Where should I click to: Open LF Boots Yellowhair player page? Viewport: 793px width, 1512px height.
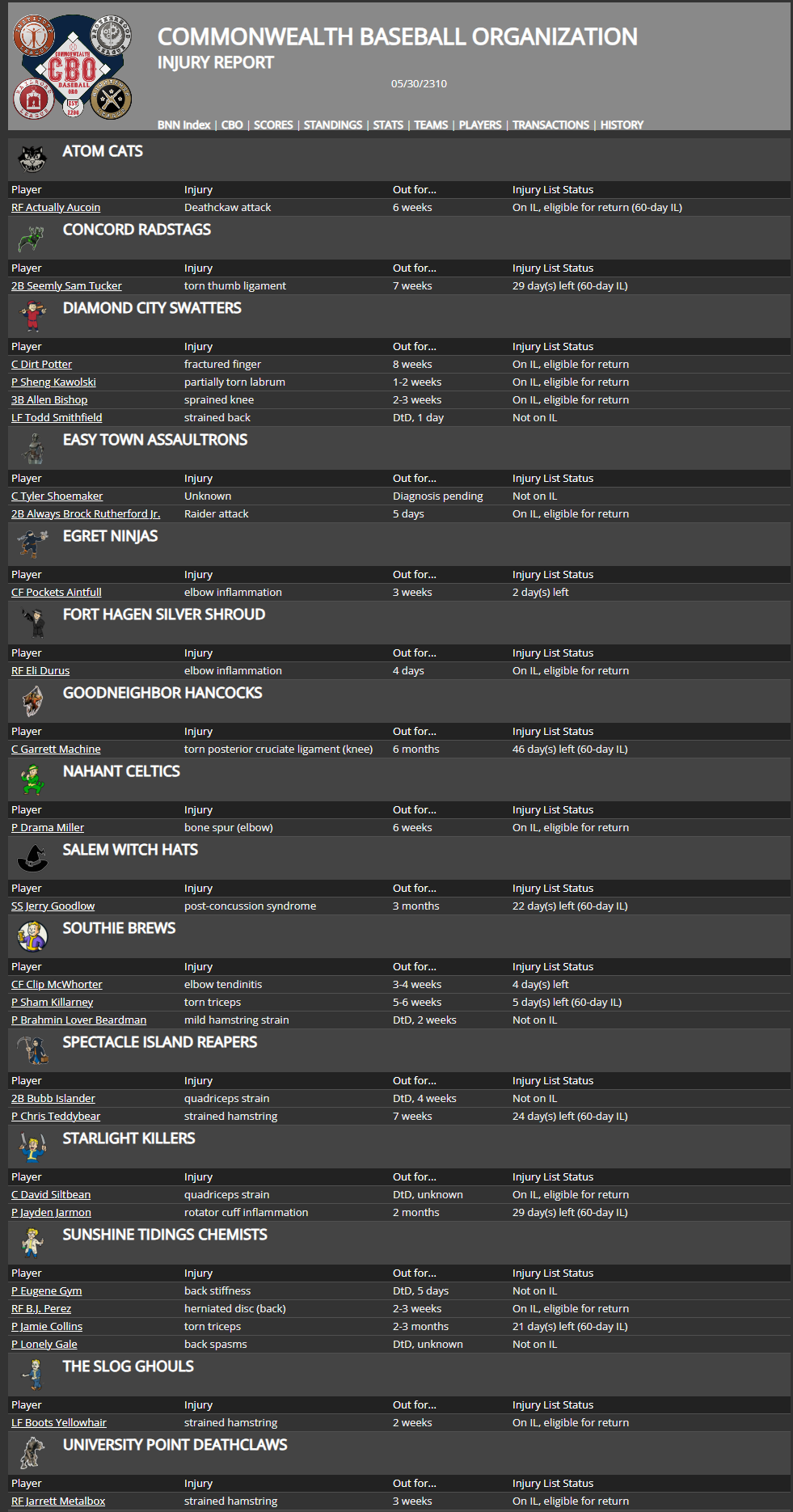point(59,1423)
